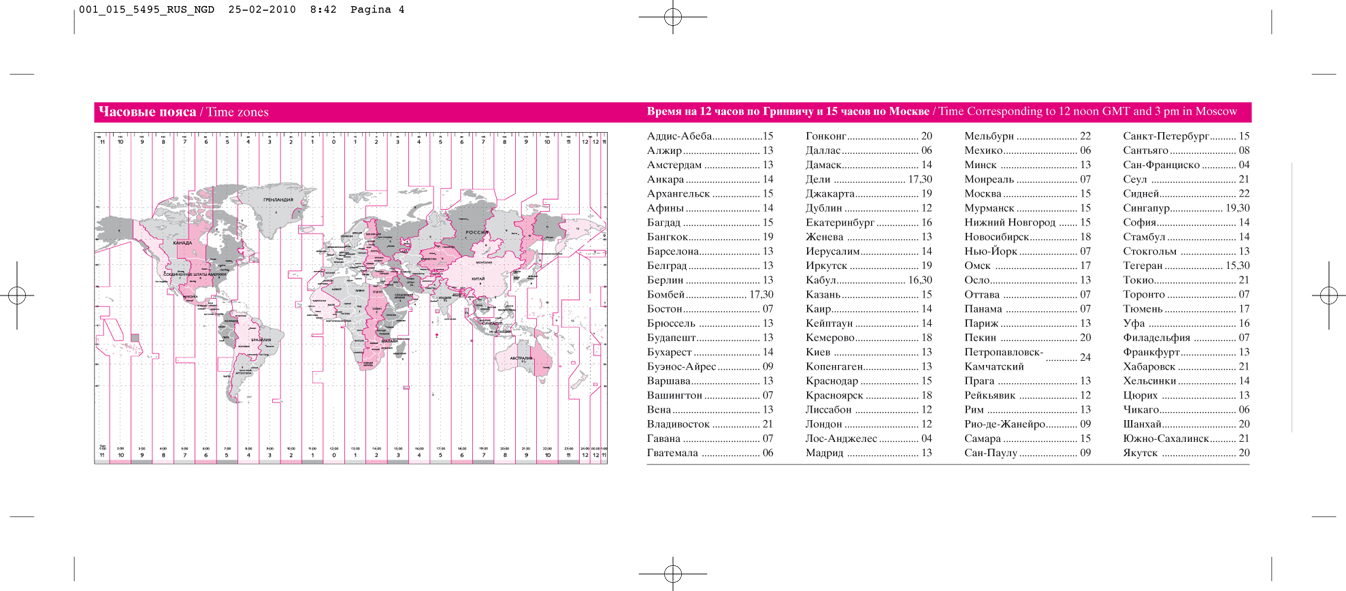
Task: Select the 'Оттава 07' row
Action: [1028, 295]
